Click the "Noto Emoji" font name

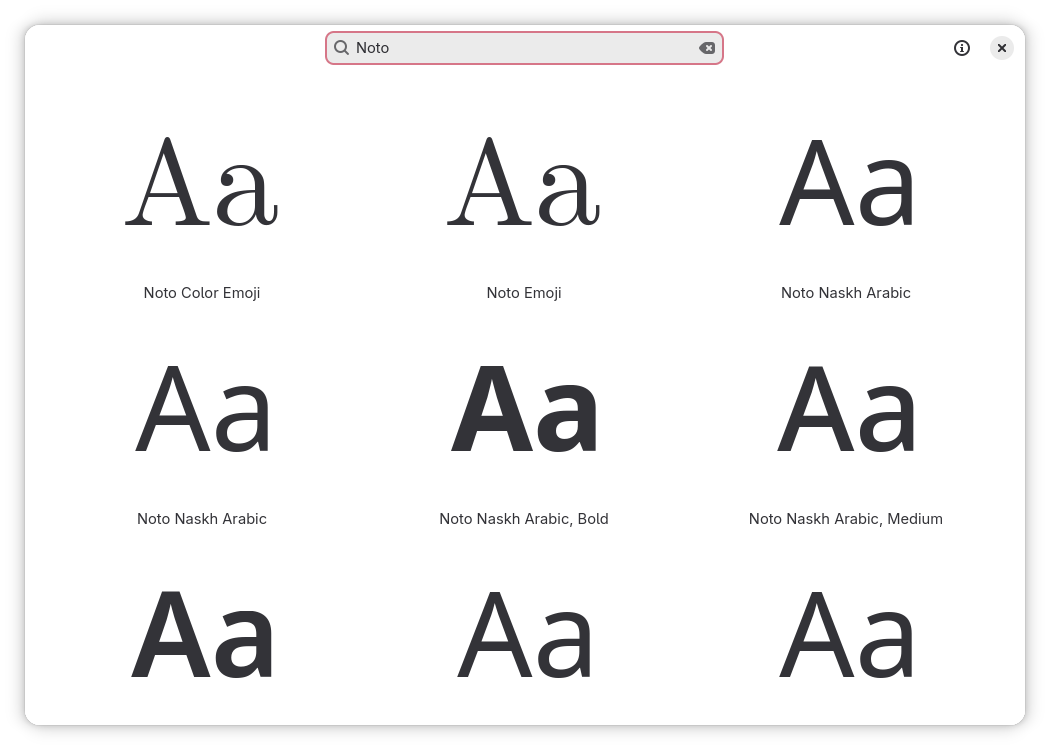524,293
